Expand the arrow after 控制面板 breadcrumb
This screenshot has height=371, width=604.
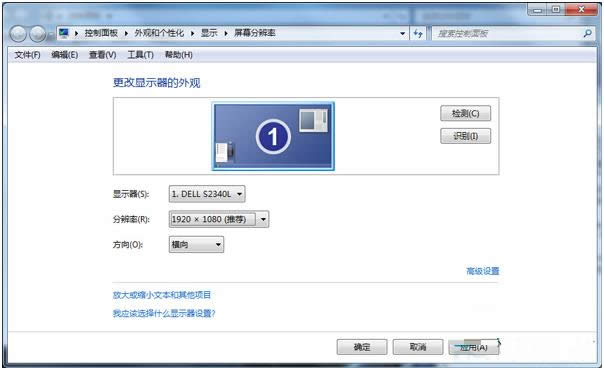point(126,34)
